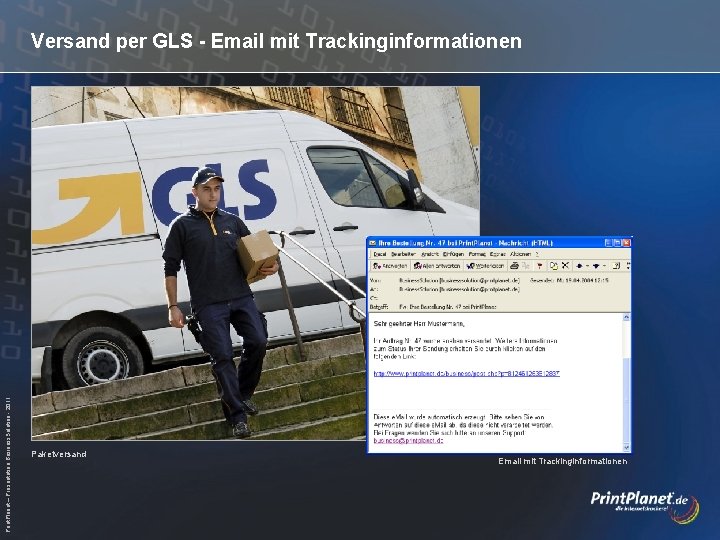Click the scrollbar up arrow in the email body
This screenshot has width=720, height=540.
click(x=626, y=317)
